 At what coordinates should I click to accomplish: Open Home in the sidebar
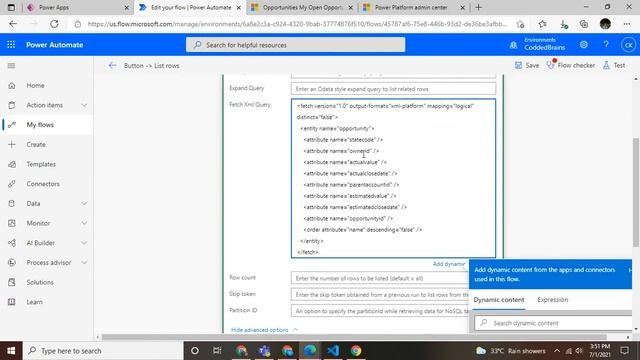(36, 85)
